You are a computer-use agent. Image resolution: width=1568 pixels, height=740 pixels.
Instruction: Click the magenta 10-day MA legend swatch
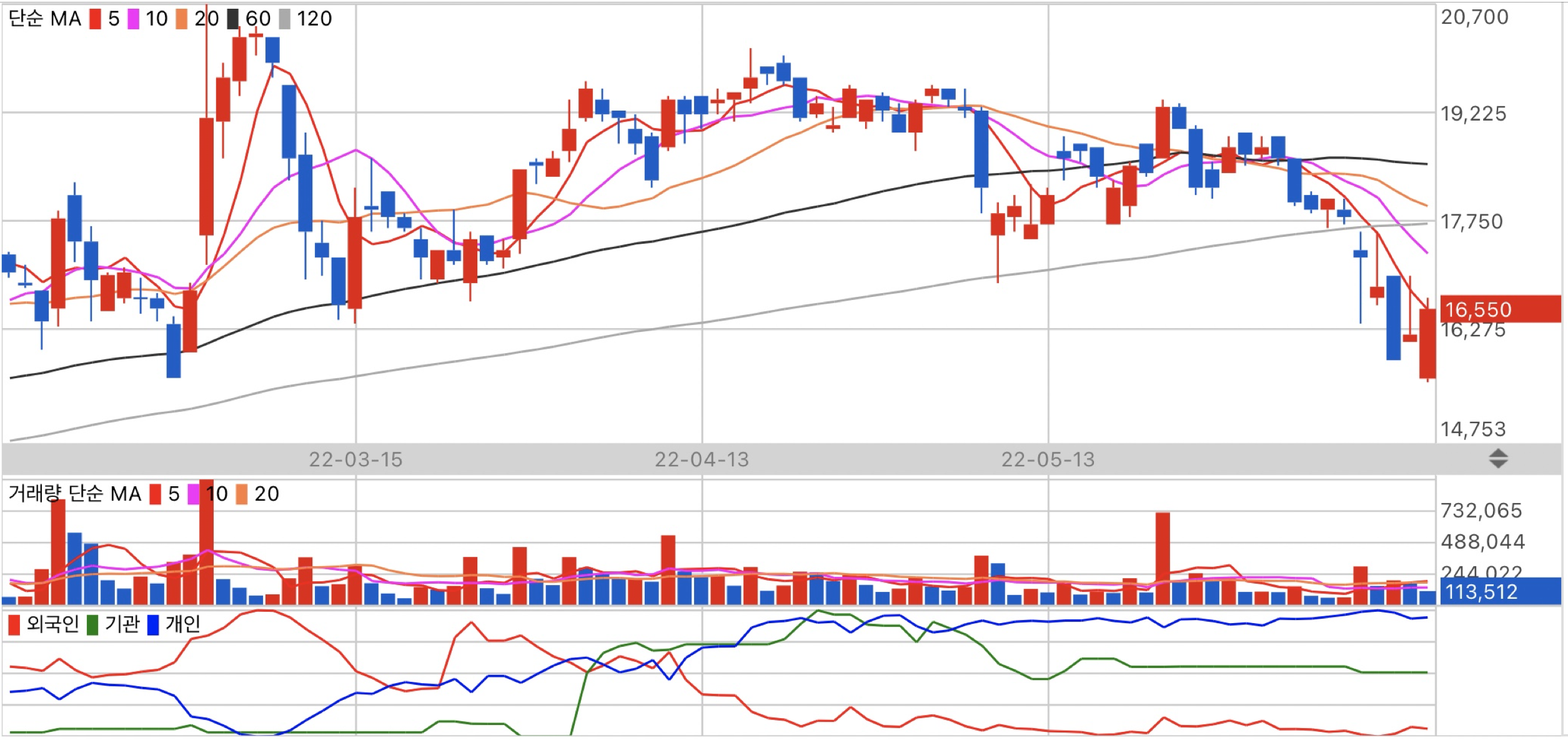pos(133,19)
